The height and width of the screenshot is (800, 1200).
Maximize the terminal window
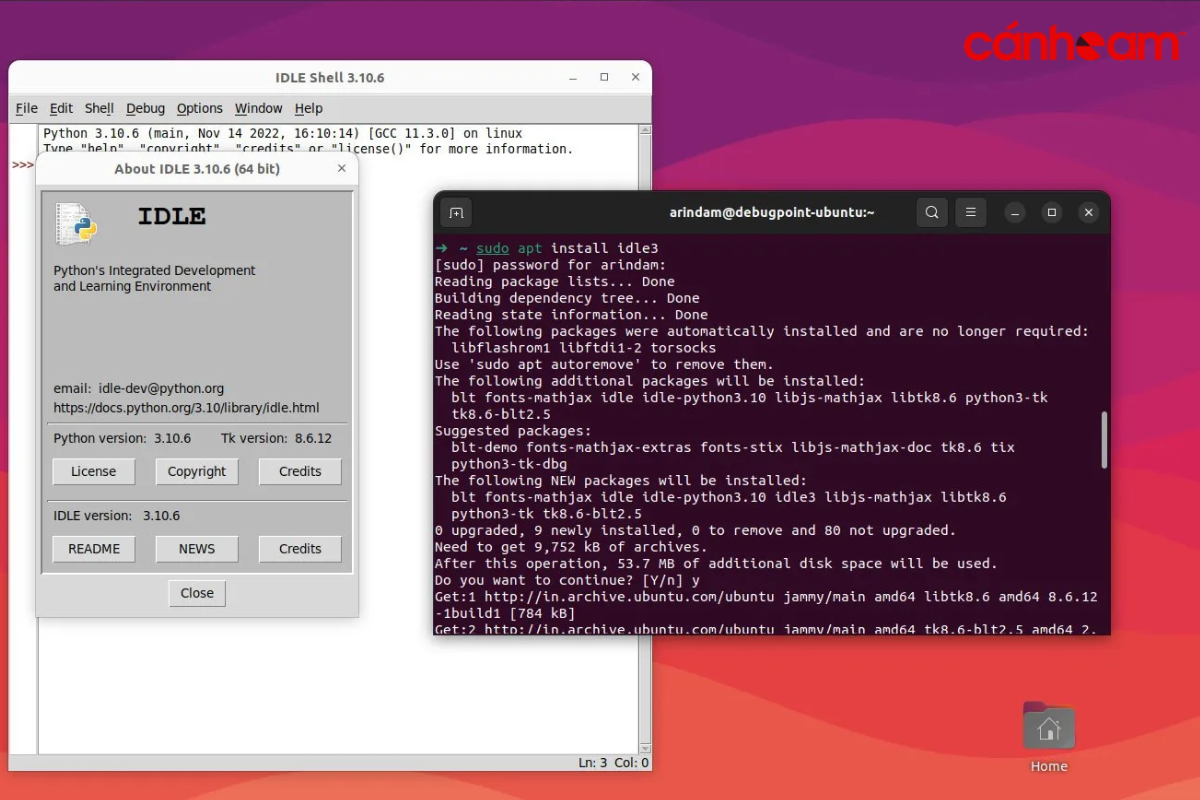point(1051,213)
